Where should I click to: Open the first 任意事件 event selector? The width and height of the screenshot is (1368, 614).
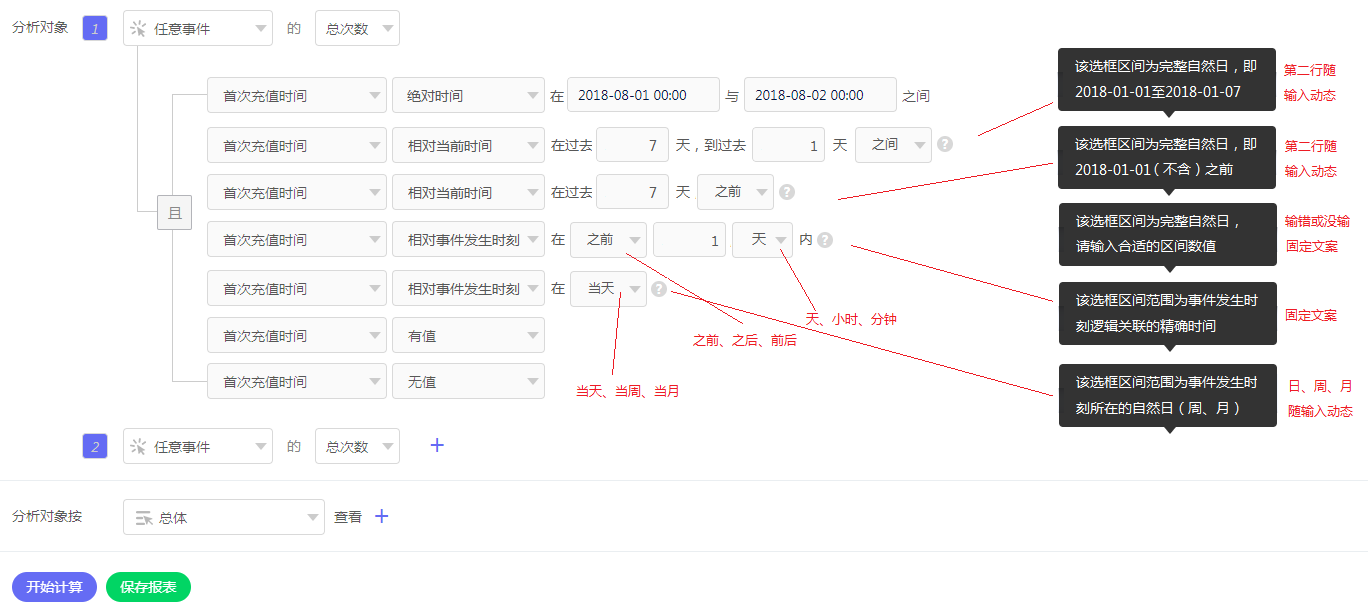pos(198,29)
